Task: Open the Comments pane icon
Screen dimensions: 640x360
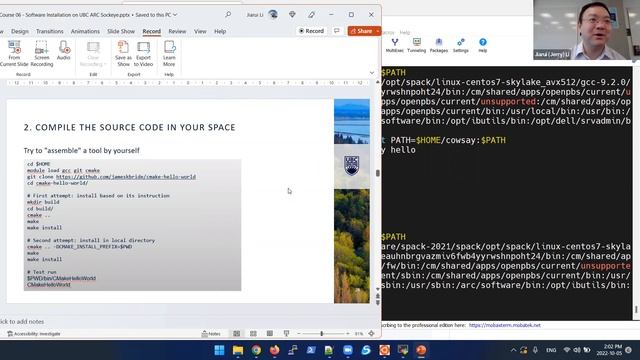Action: point(337,31)
